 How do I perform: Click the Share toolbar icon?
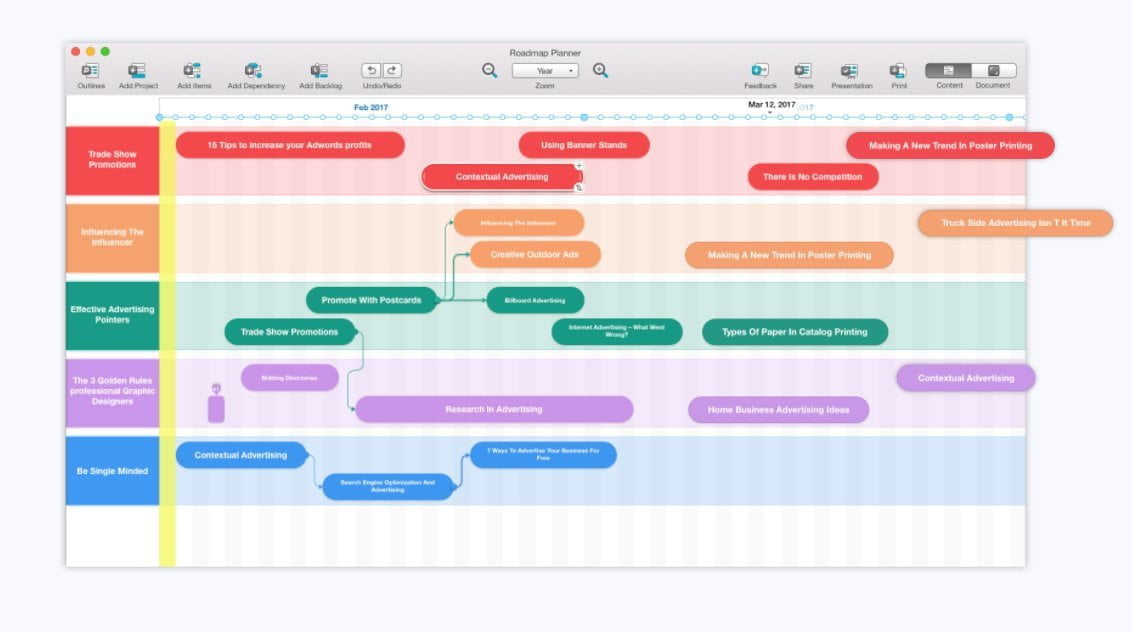pyautogui.click(x=803, y=71)
